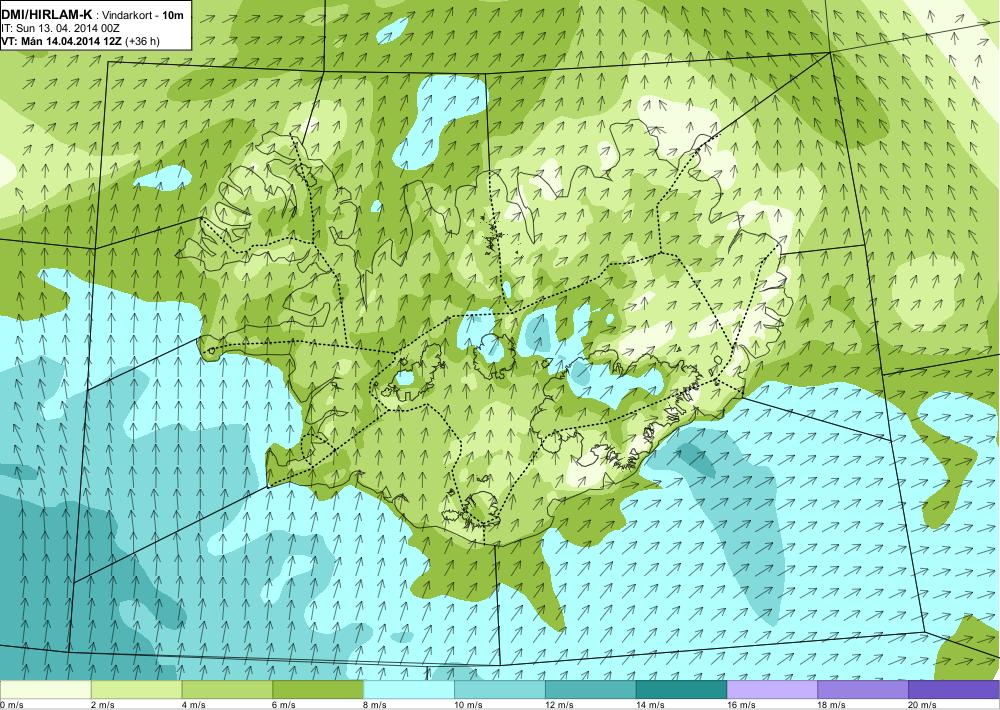Image resolution: width=1000 pixels, height=710 pixels.
Task: Click the "18 m/s" legend label
Action: (832, 705)
